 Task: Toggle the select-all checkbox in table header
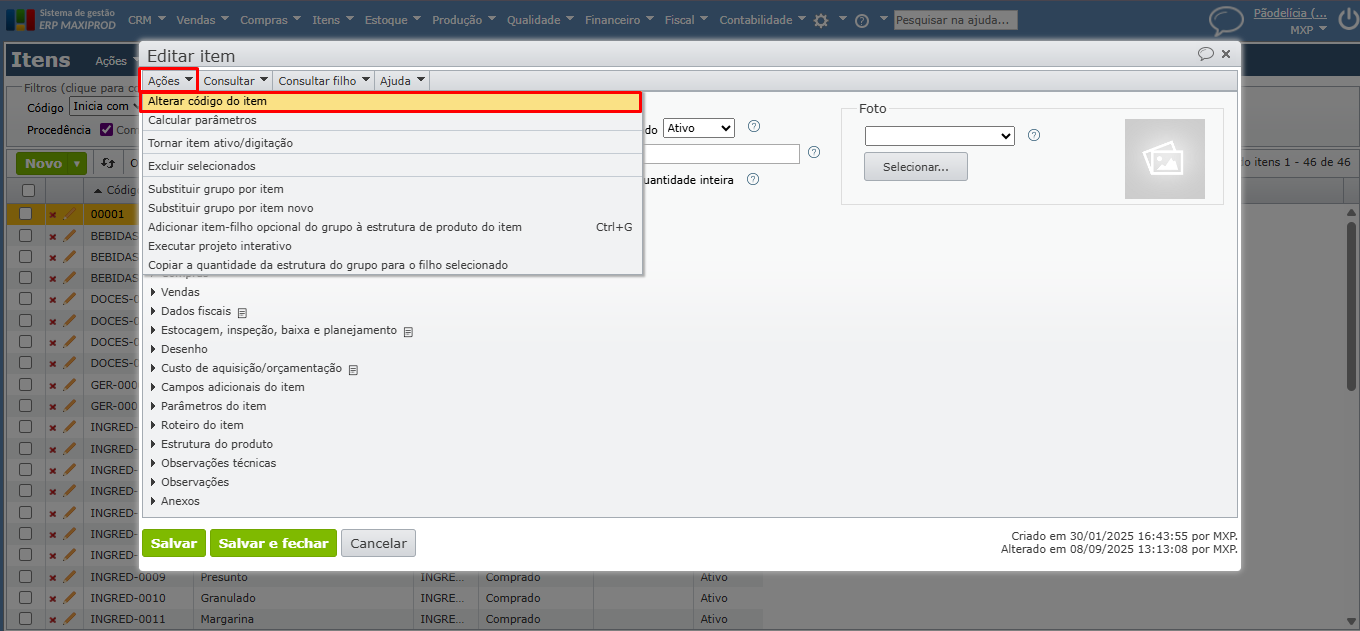(x=28, y=190)
